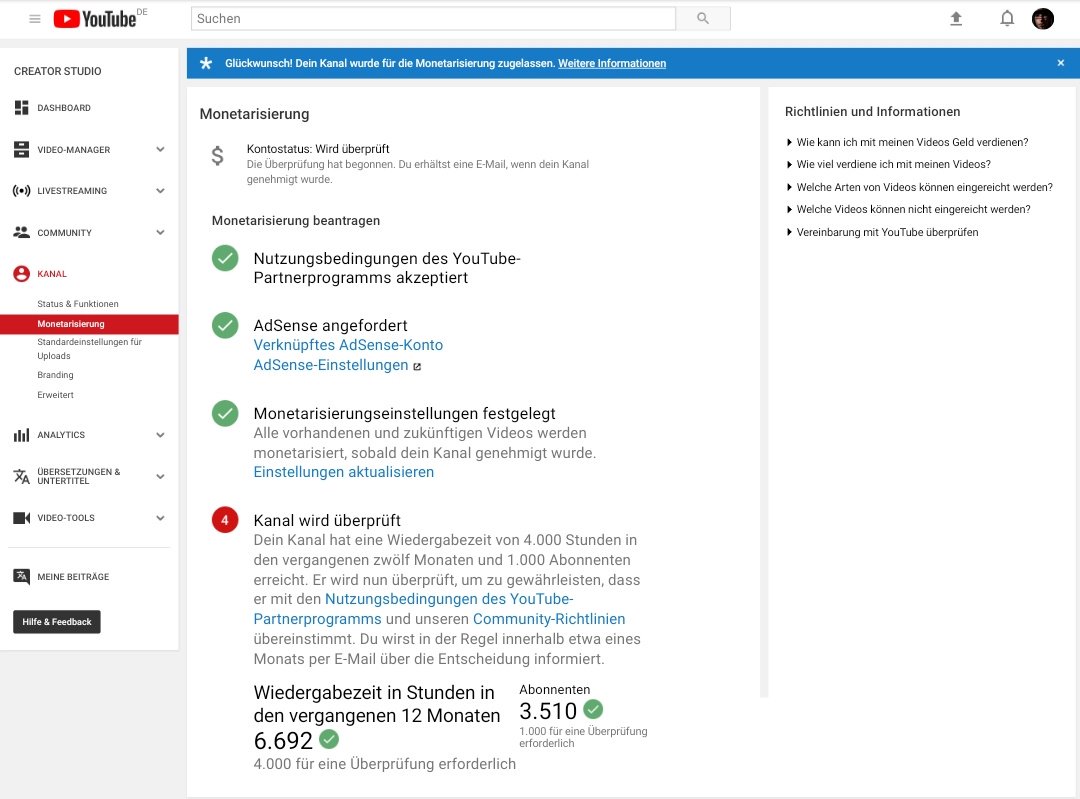Viewport: 1080px width, 799px height.
Task: Click the external link icon beside AdSense-Einstellungen
Action: (x=417, y=366)
